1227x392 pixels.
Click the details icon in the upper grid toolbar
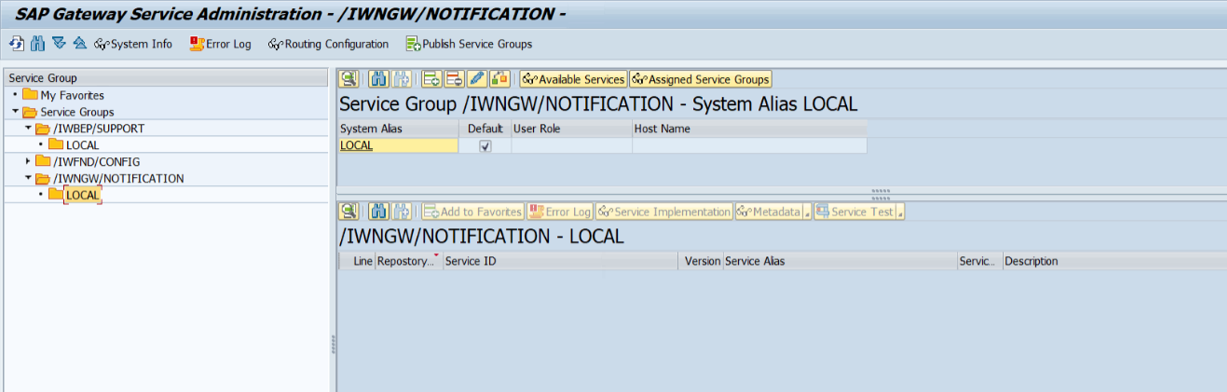point(349,79)
